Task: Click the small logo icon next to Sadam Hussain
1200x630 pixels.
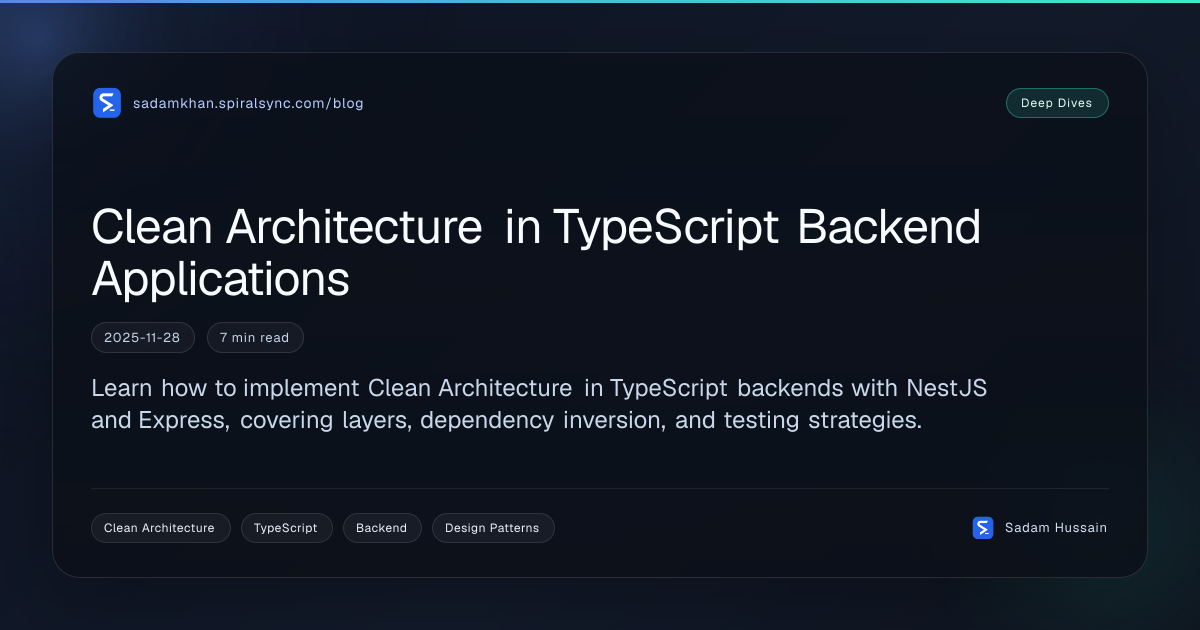Action: pyautogui.click(x=983, y=528)
